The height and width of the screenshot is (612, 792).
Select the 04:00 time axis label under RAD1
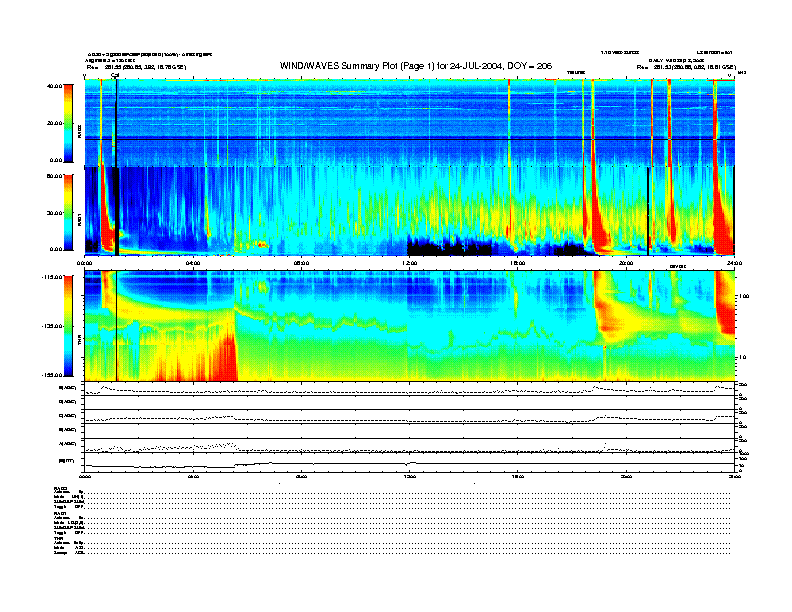point(194,263)
